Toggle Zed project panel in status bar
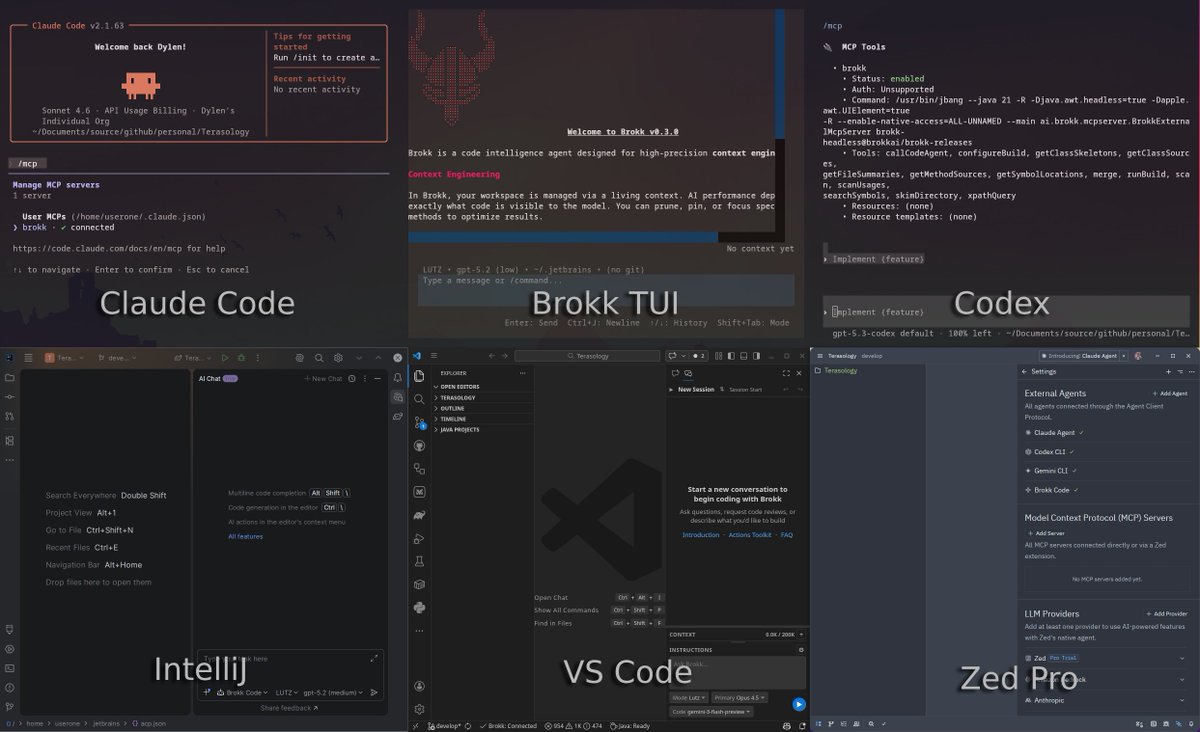The height and width of the screenshot is (732, 1200). coord(818,724)
